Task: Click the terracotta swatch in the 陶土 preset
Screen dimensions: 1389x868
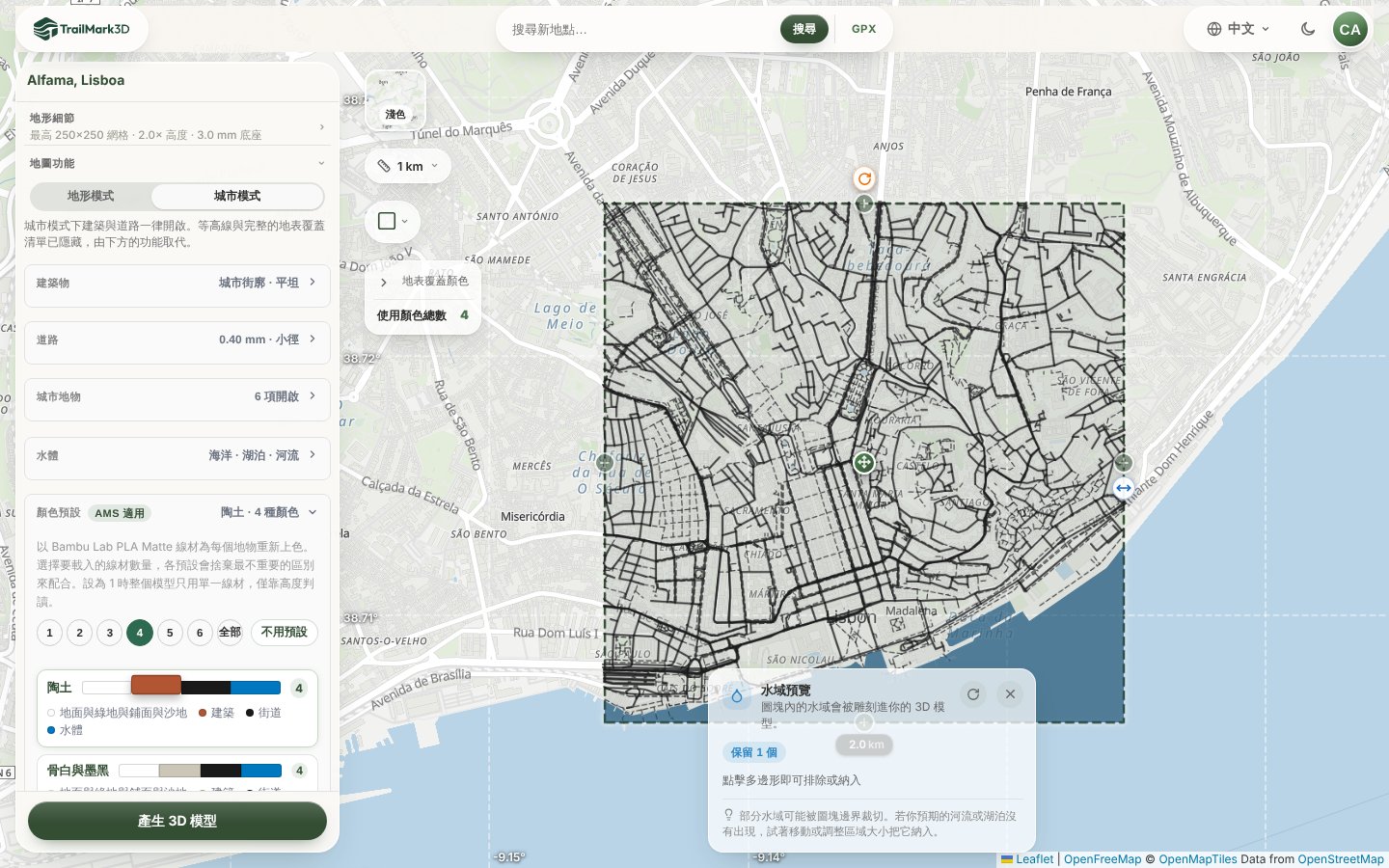Action: coord(156,686)
